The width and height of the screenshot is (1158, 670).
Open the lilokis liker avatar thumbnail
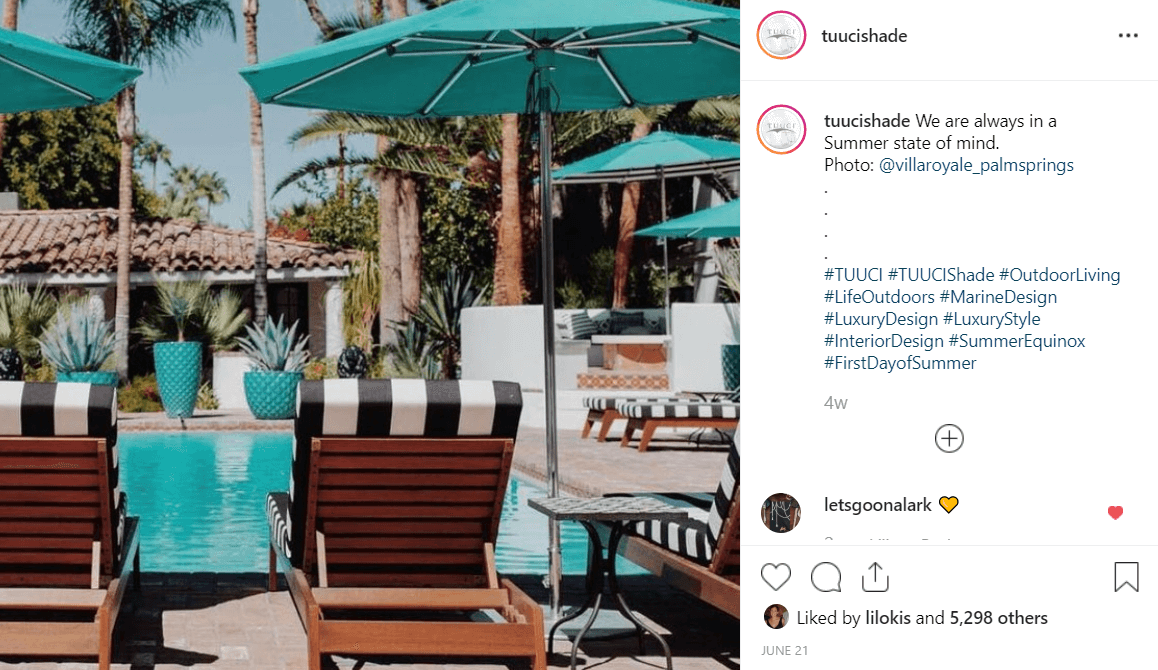pos(775,616)
